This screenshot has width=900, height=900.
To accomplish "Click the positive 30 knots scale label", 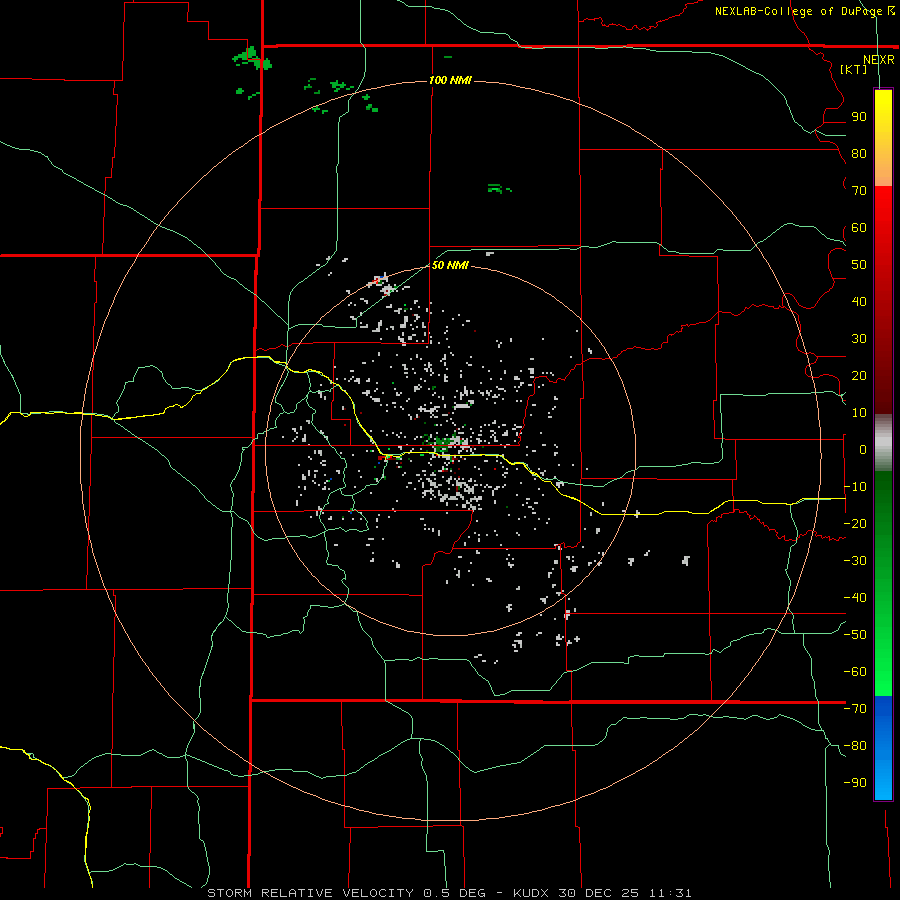I will click(x=859, y=339).
